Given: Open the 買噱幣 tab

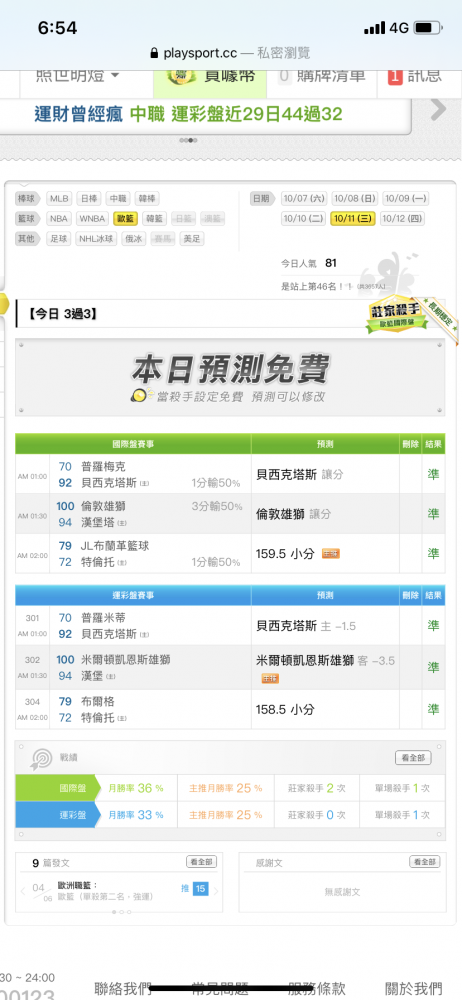Looking at the screenshot, I should tap(212, 75).
